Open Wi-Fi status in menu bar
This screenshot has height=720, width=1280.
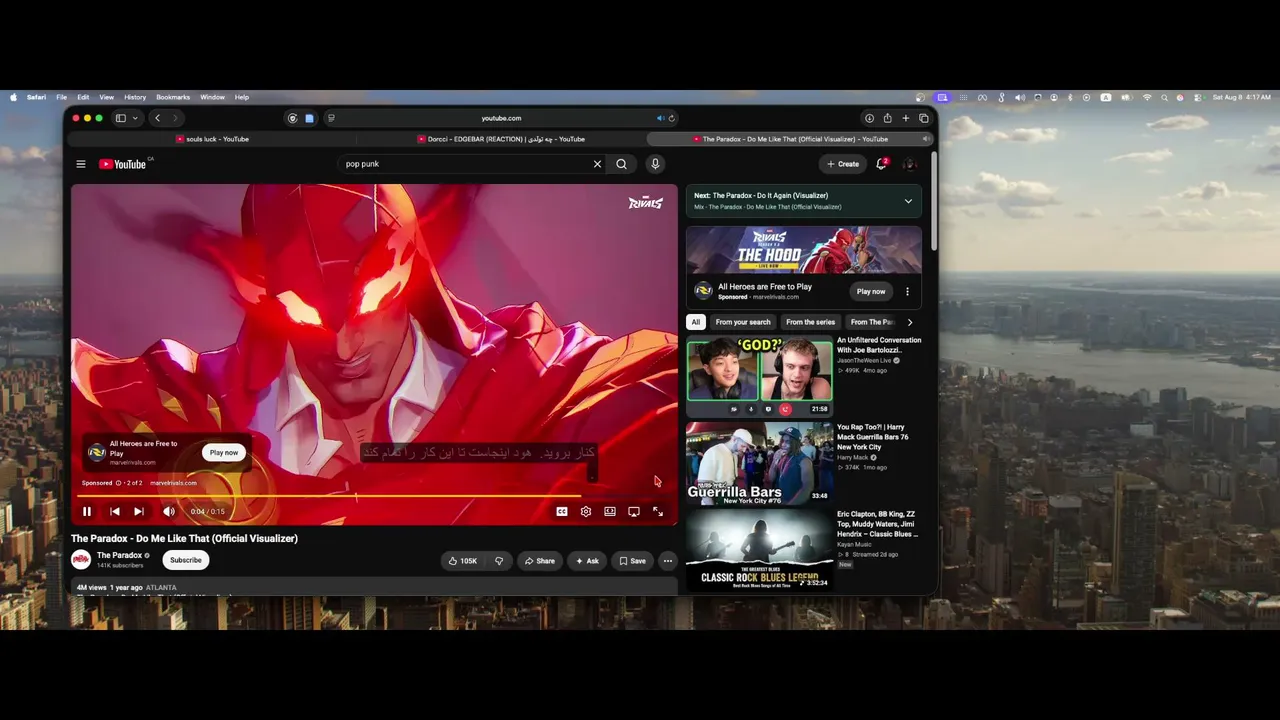tap(1147, 97)
